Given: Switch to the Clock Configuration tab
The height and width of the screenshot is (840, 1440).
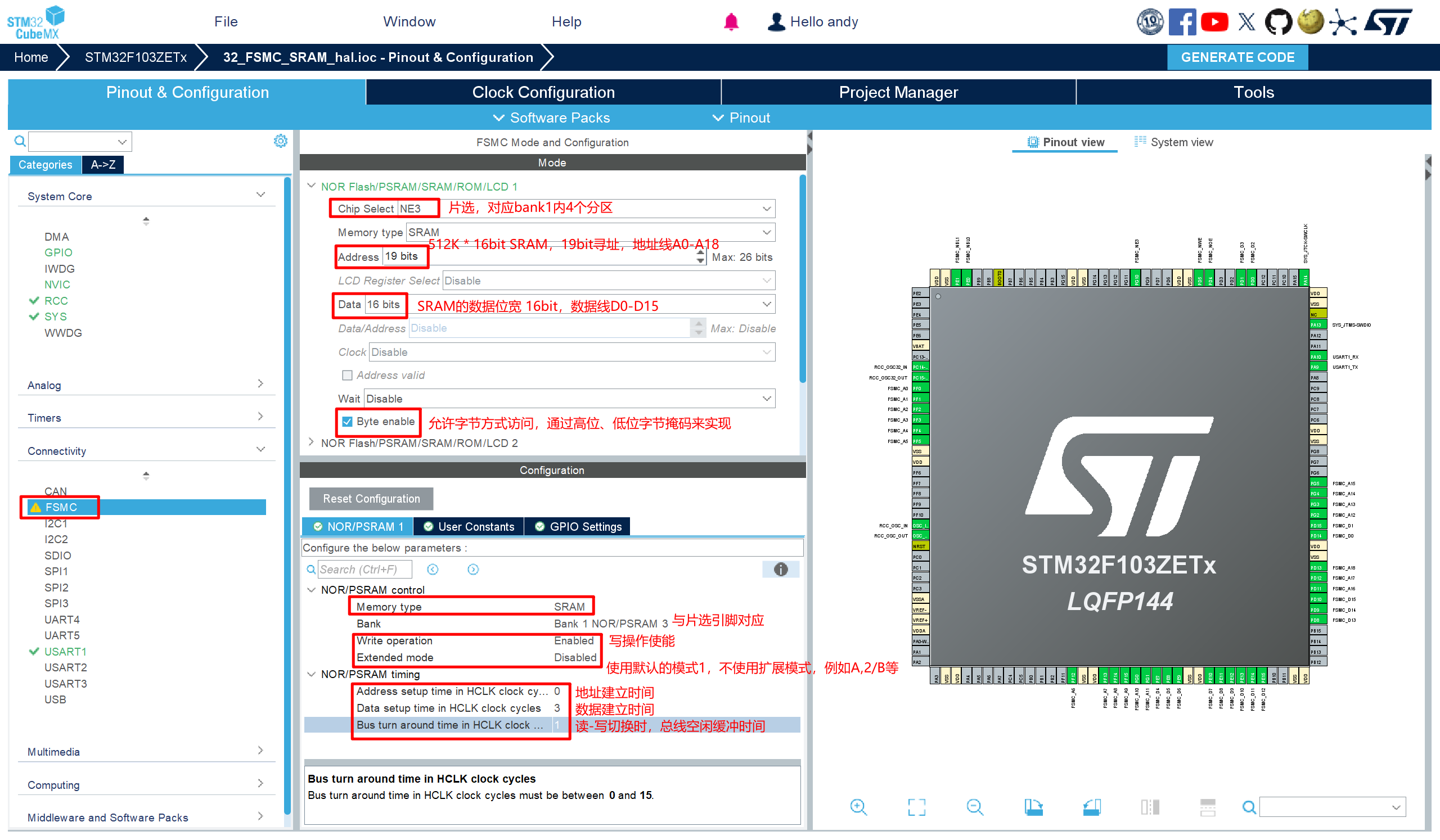Looking at the screenshot, I should pos(543,92).
